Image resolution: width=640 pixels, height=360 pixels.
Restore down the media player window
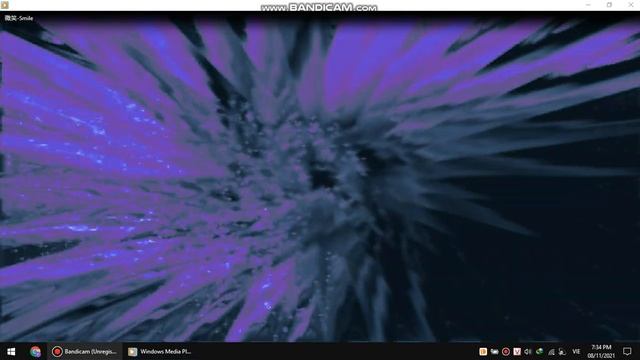click(609, 4)
